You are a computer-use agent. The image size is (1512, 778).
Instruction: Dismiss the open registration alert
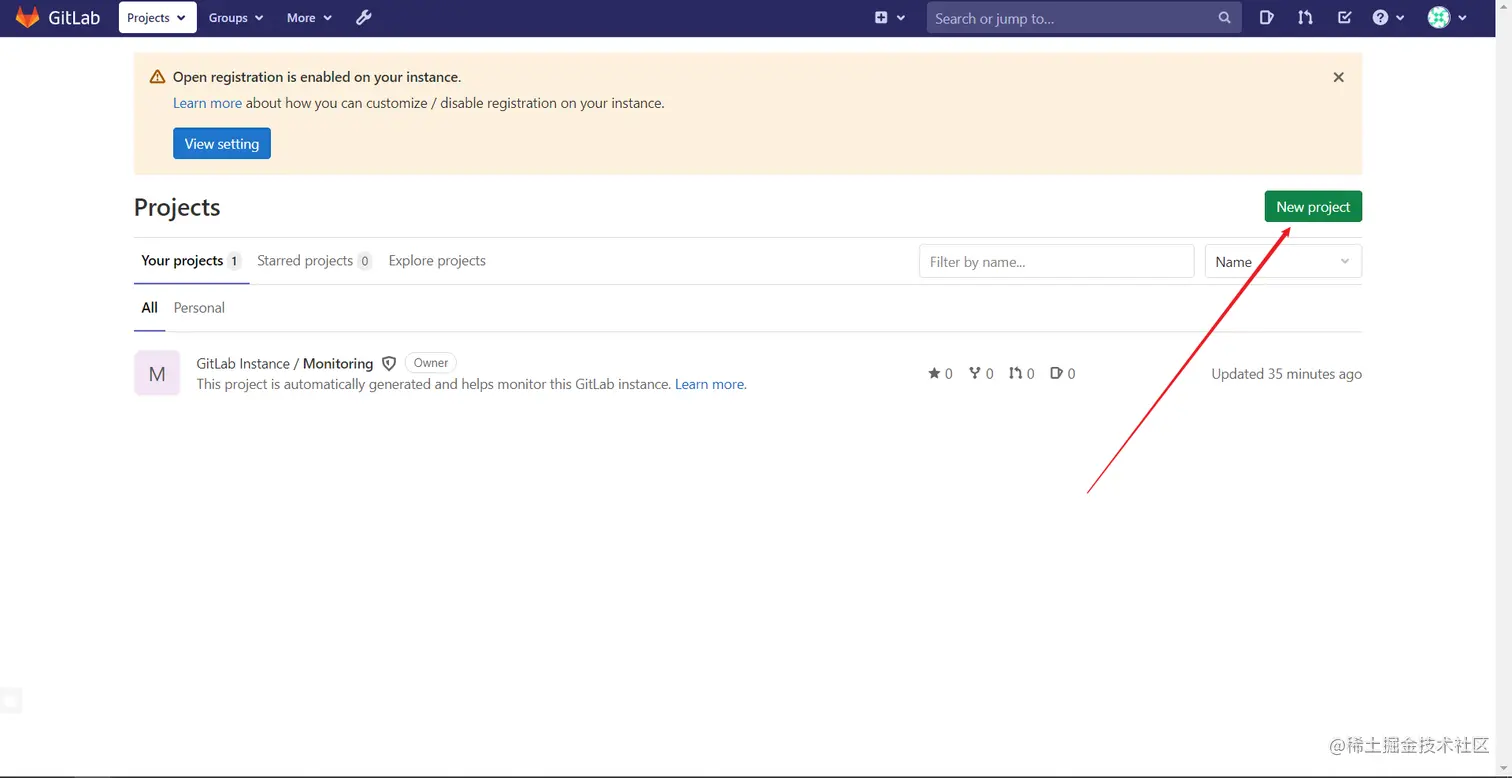click(1338, 77)
